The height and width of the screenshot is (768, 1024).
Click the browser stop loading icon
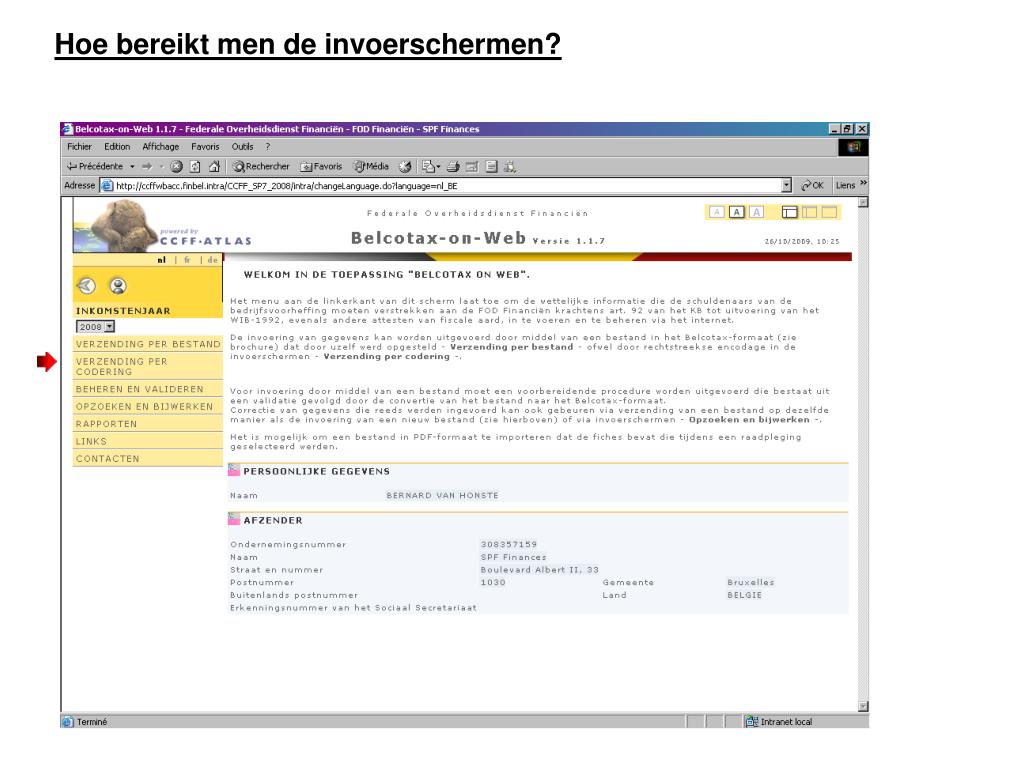tap(176, 167)
